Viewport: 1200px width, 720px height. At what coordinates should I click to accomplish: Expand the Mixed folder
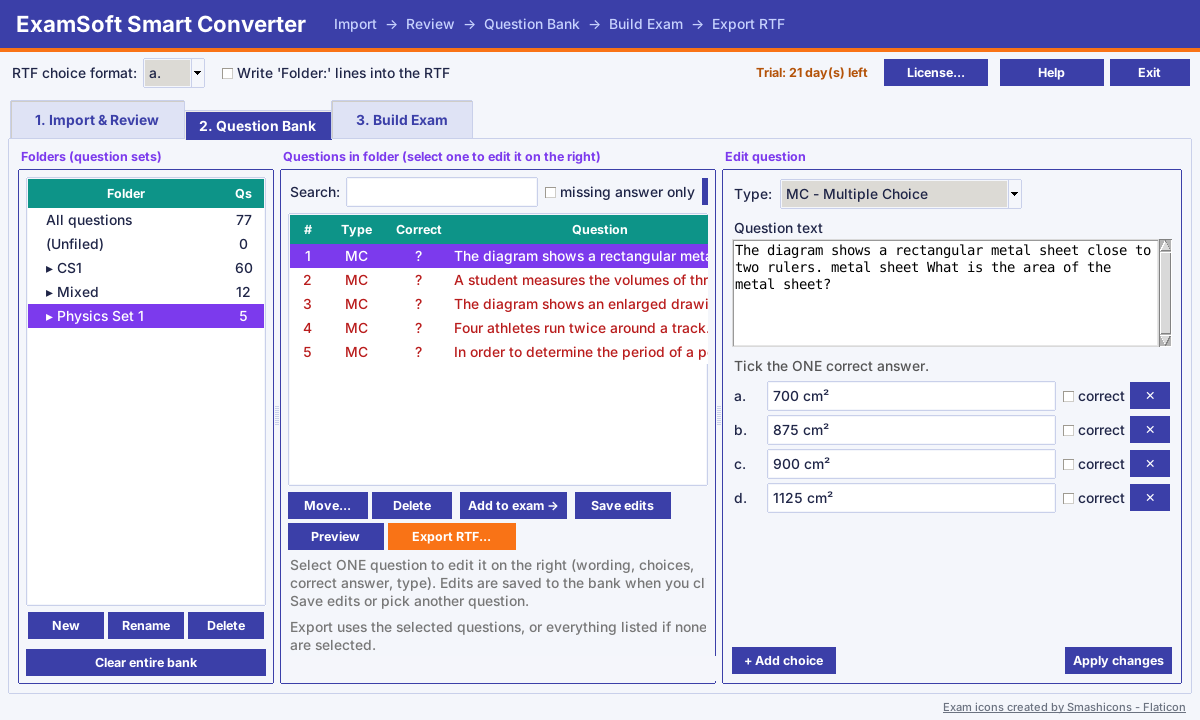coord(50,292)
